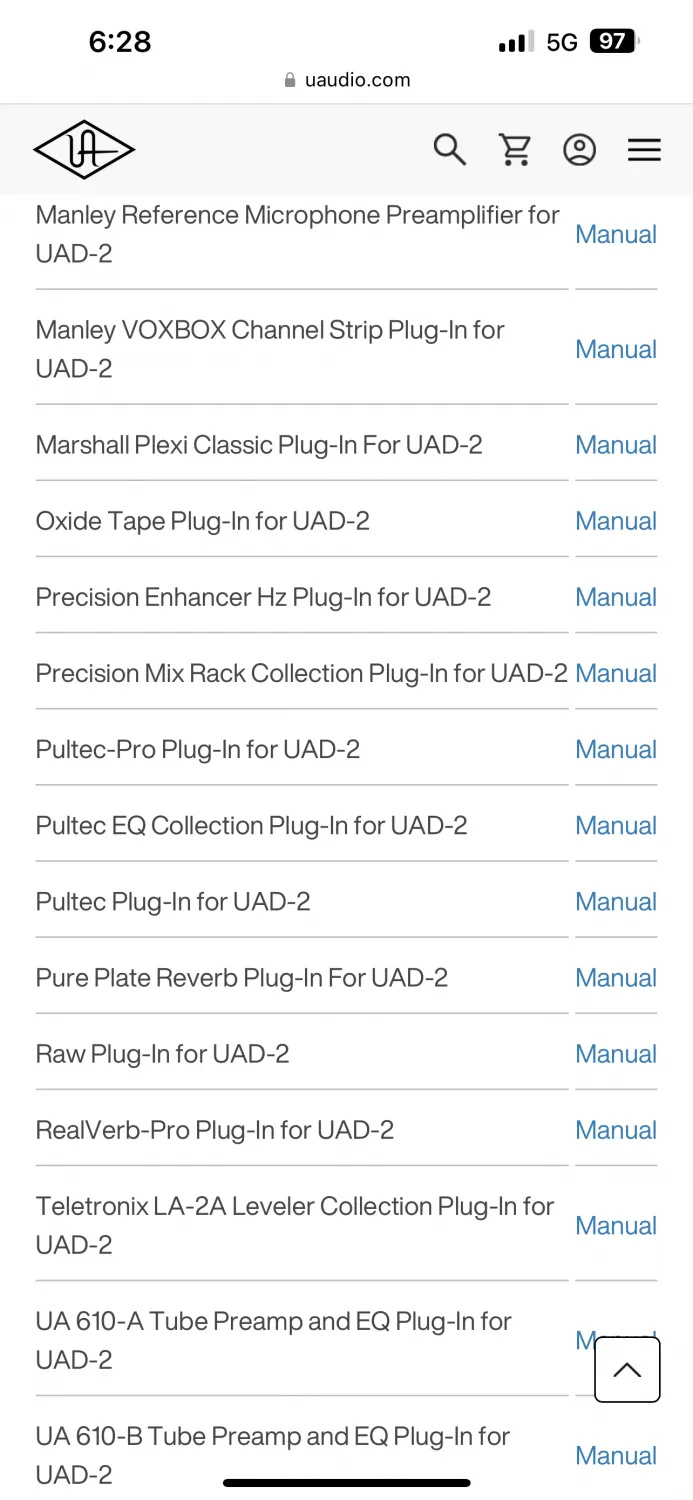The width and height of the screenshot is (693, 1500).
Task: Open Manual for Precision Mix Rack Collection
Action: pyautogui.click(x=616, y=673)
